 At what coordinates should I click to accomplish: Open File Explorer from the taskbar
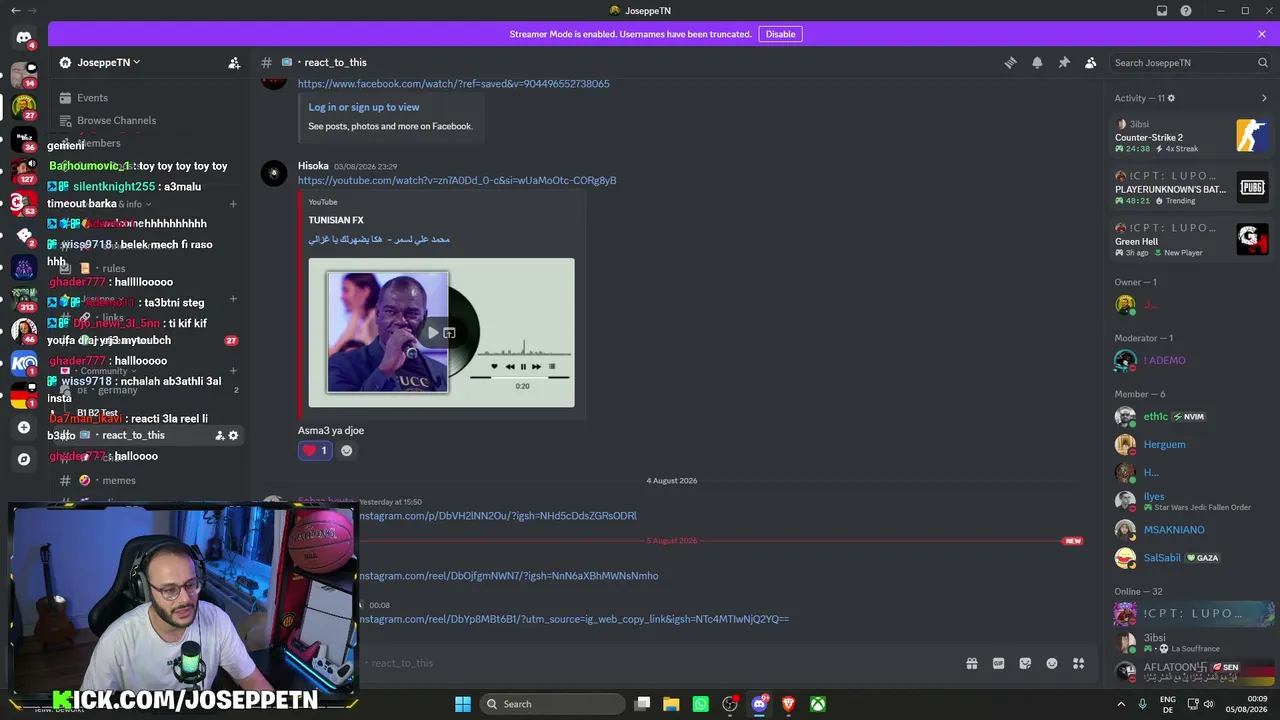[671, 704]
